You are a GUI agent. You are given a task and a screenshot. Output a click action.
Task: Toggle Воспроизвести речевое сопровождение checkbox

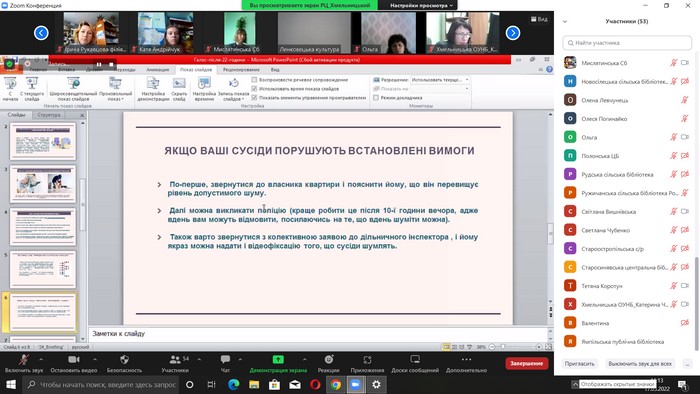pos(254,80)
